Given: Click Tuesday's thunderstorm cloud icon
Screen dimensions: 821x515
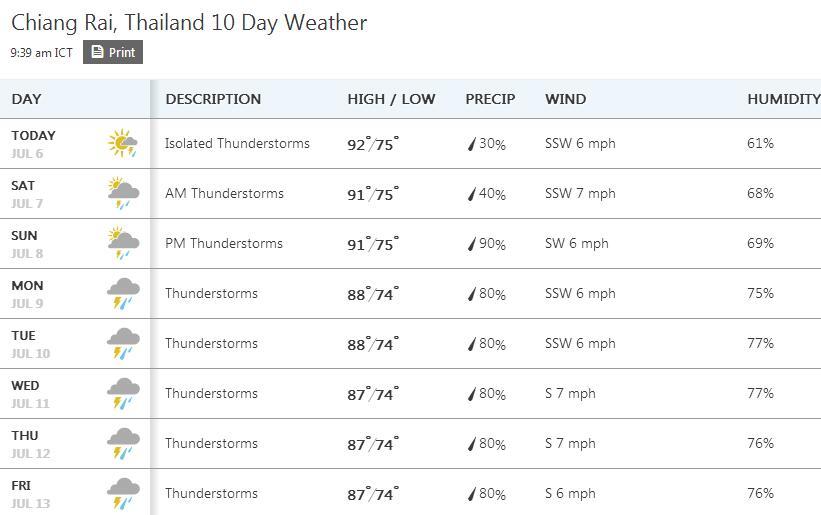Looking at the screenshot, I should pos(123,344).
